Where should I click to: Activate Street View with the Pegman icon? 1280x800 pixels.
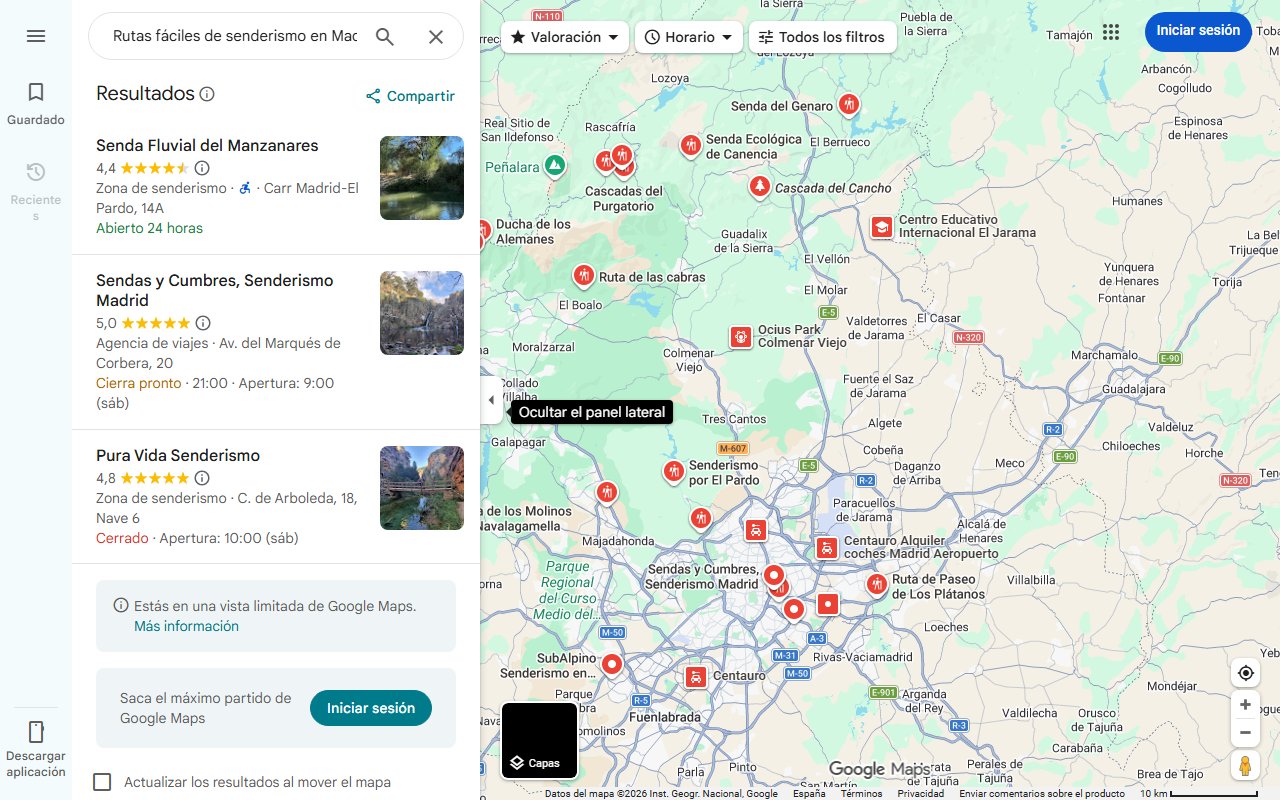tap(1245, 765)
